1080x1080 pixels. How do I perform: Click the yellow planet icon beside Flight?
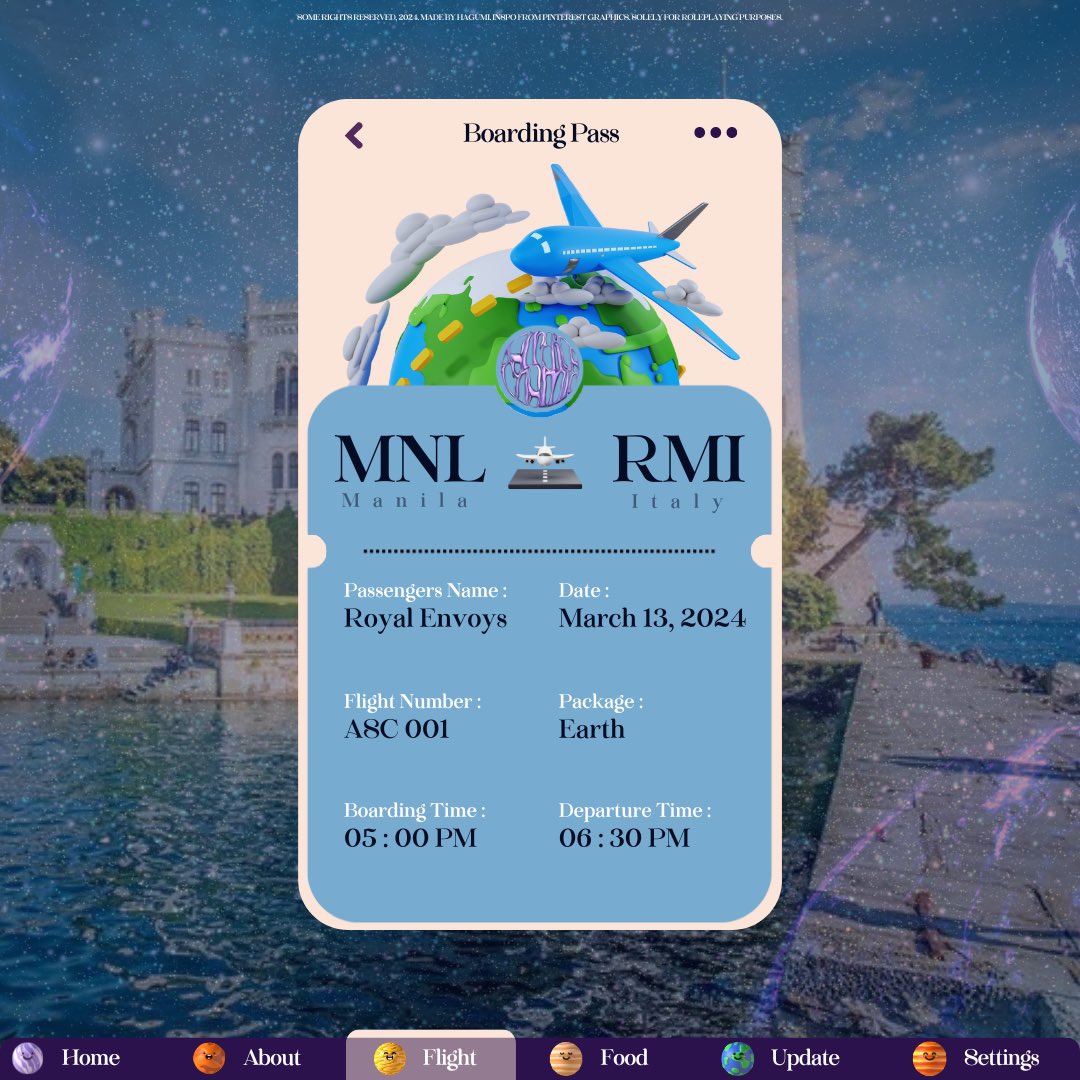pyautogui.click(x=389, y=1059)
